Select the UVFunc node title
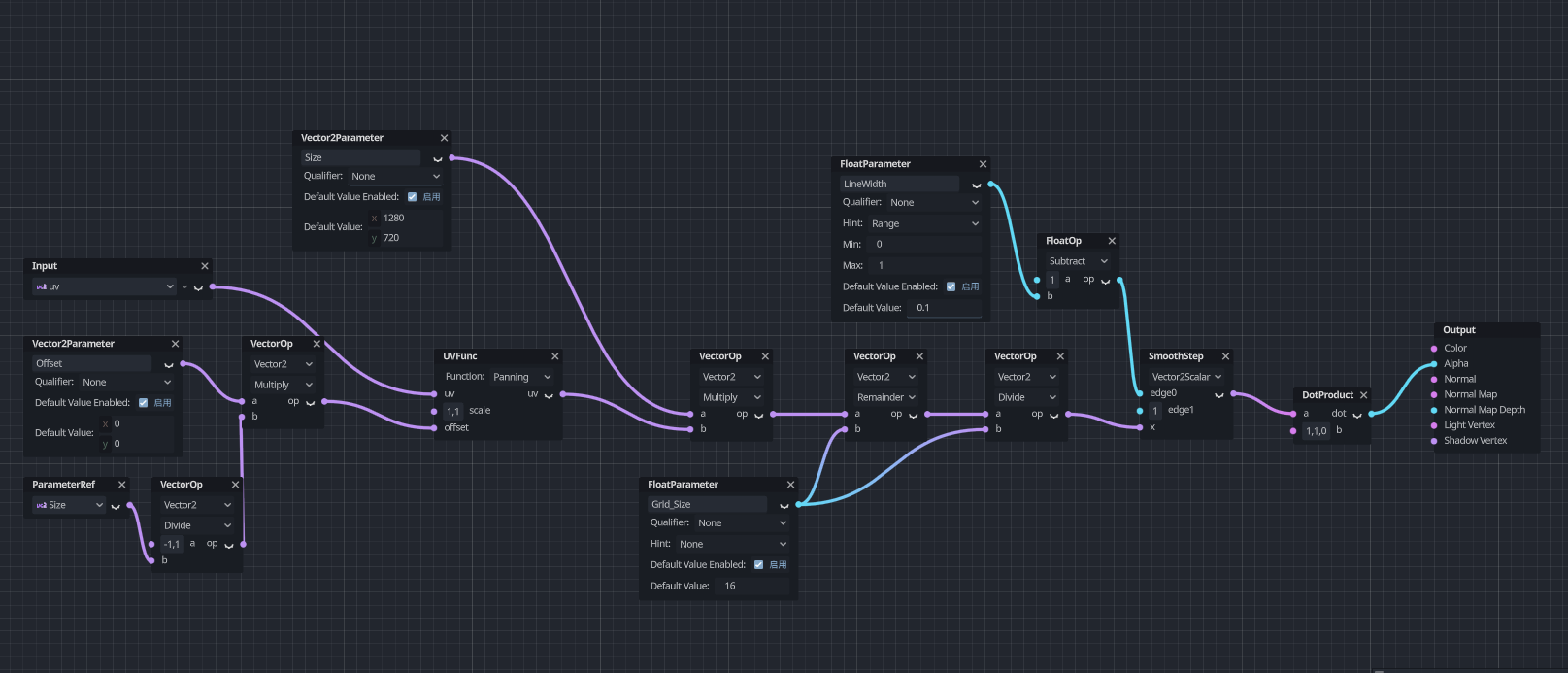 coord(460,356)
